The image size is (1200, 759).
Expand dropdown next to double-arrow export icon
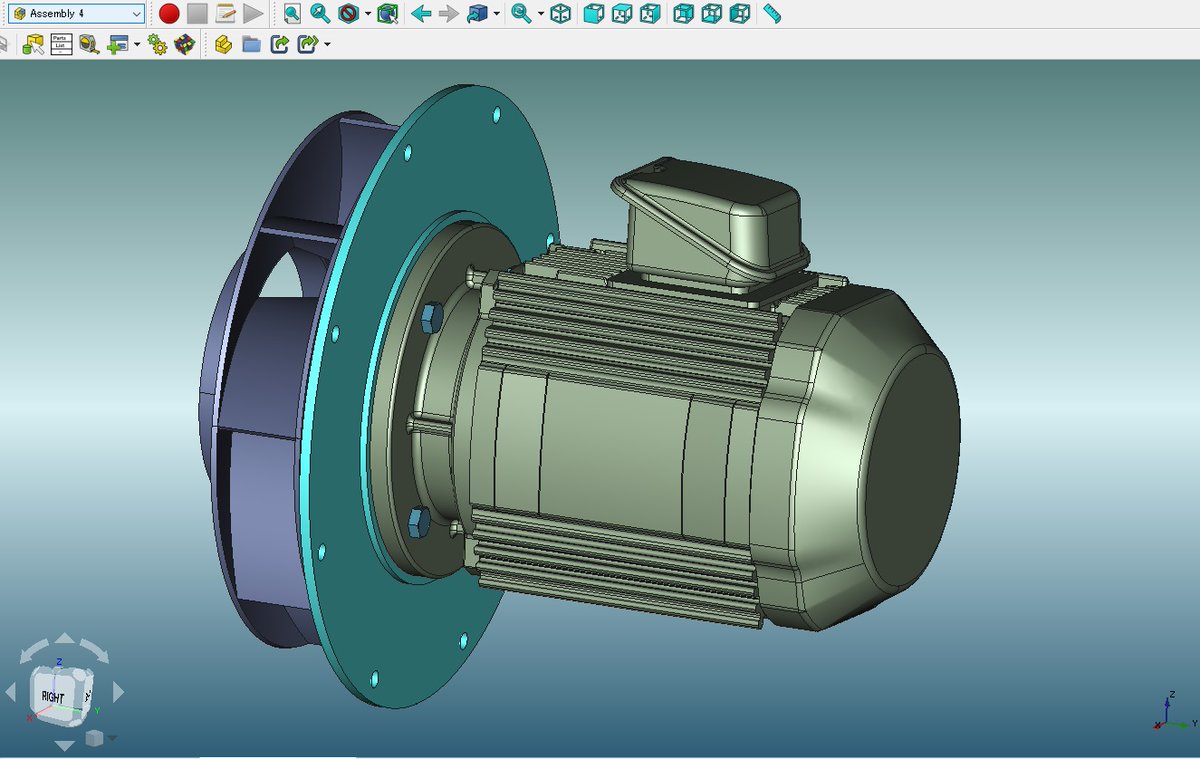327,45
